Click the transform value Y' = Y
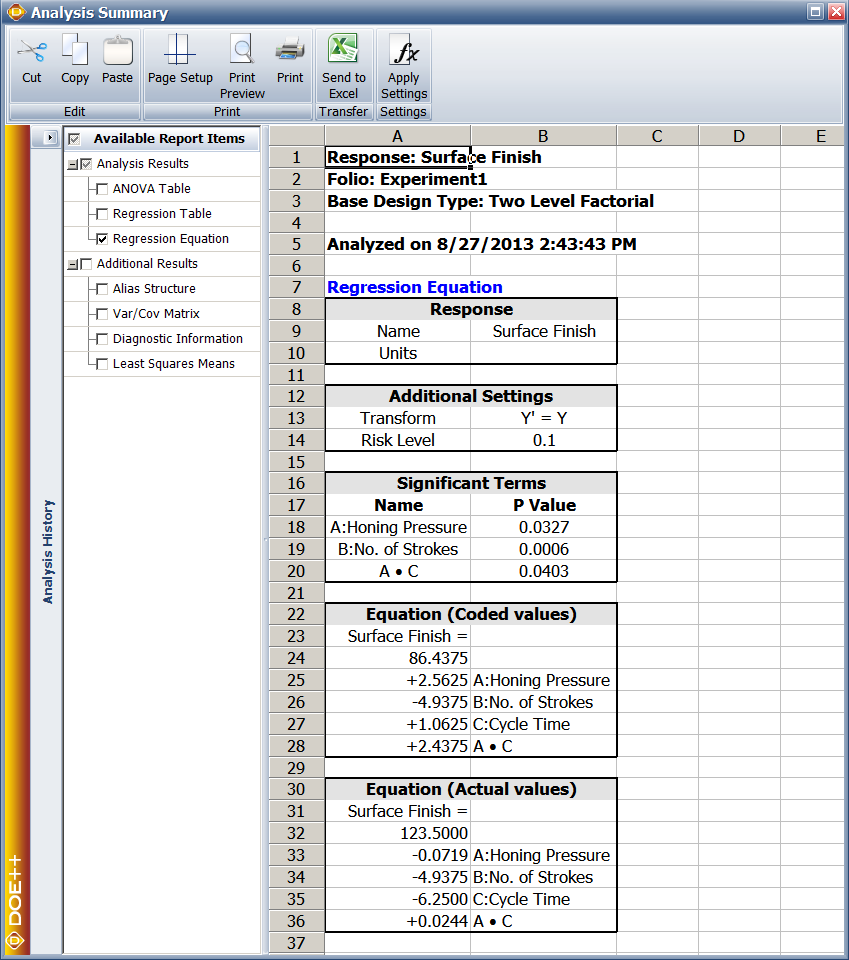The height and width of the screenshot is (960, 849). (544, 418)
